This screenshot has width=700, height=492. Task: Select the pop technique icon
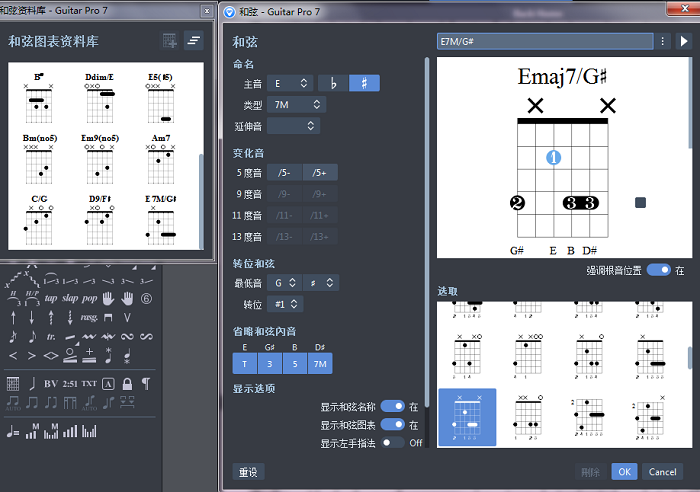click(x=89, y=298)
